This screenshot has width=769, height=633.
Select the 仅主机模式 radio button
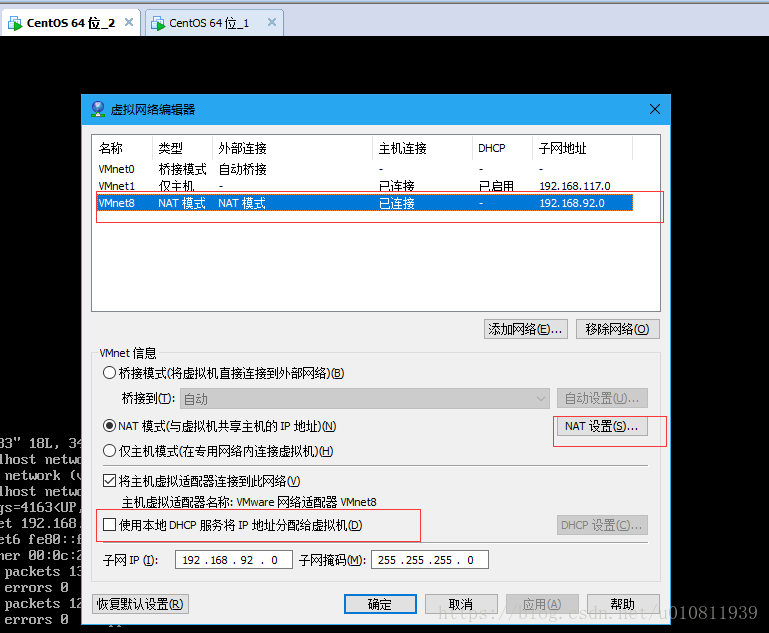point(109,451)
